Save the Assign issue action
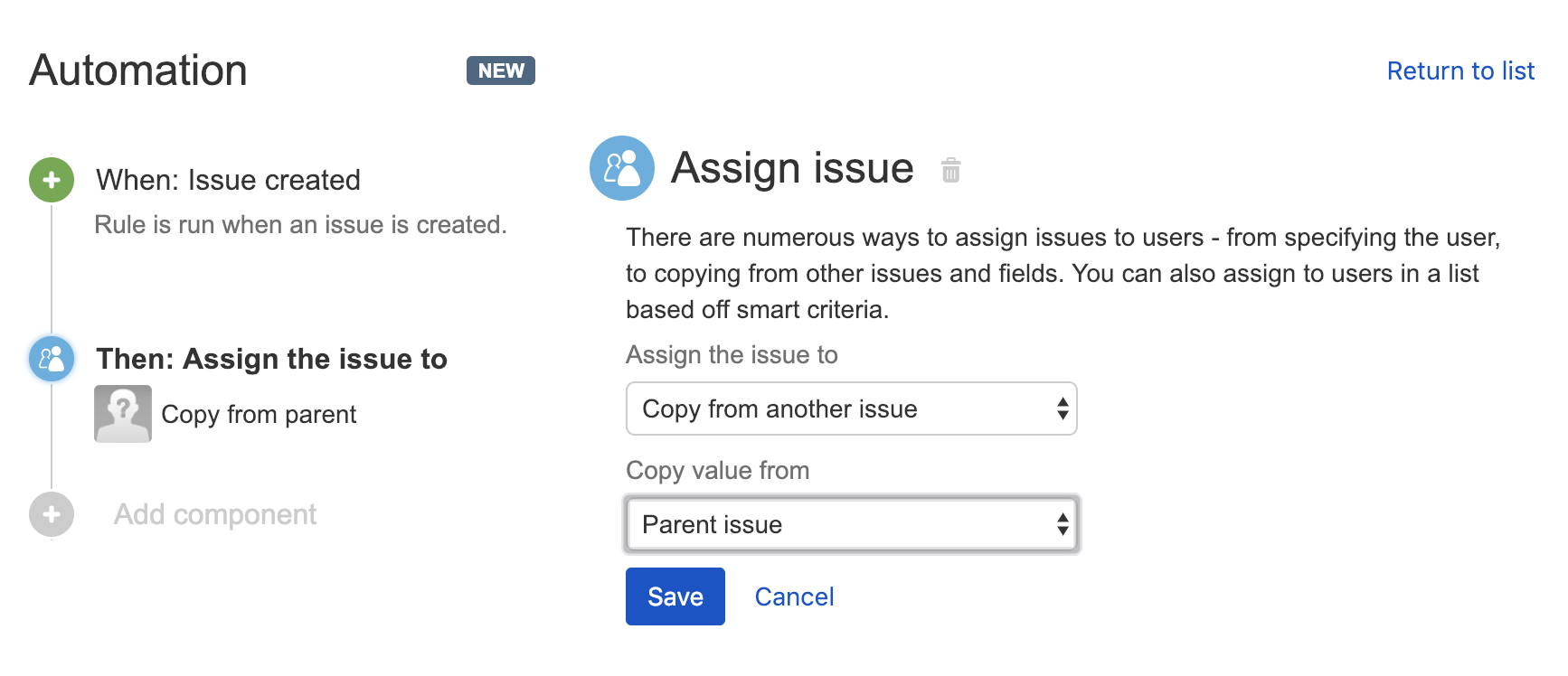Viewport: 1568px width, 676px height. pyautogui.click(x=675, y=596)
